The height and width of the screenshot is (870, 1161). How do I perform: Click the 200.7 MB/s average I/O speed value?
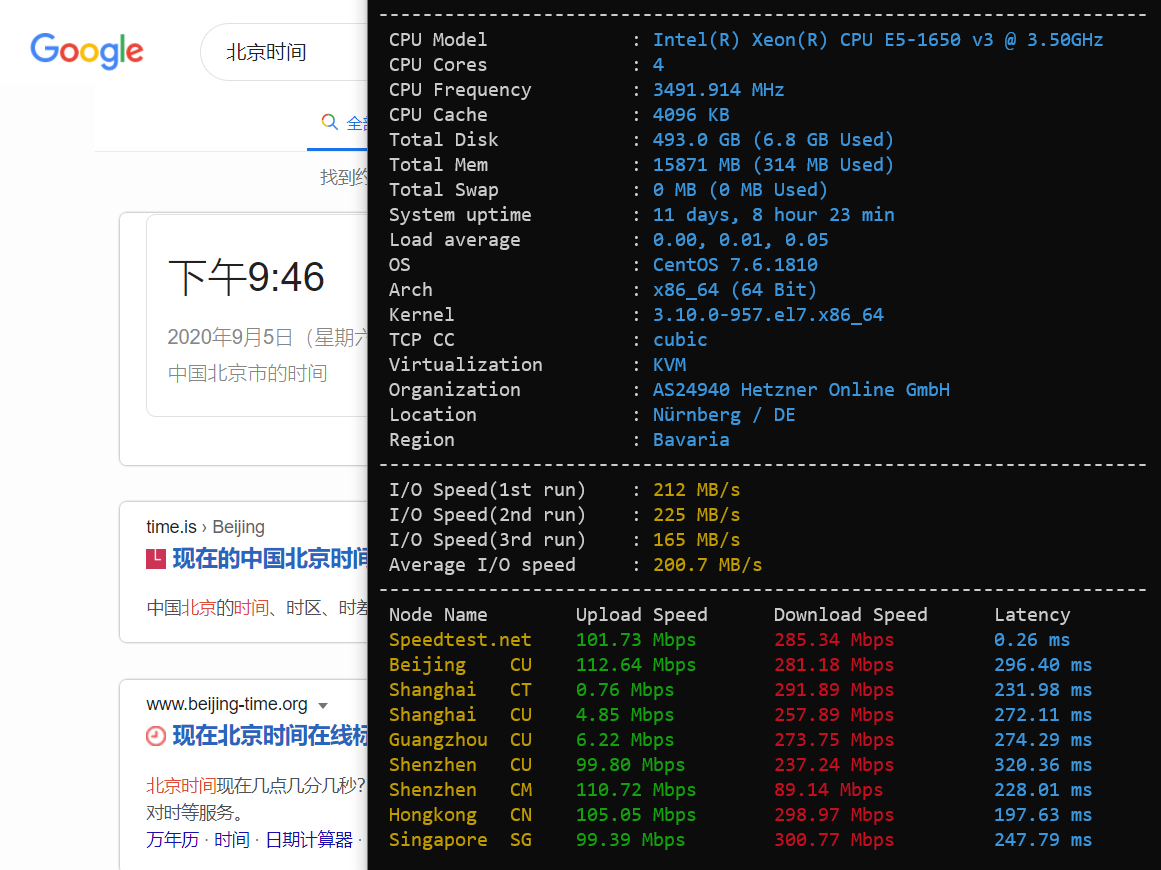click(x=707, y=565)
